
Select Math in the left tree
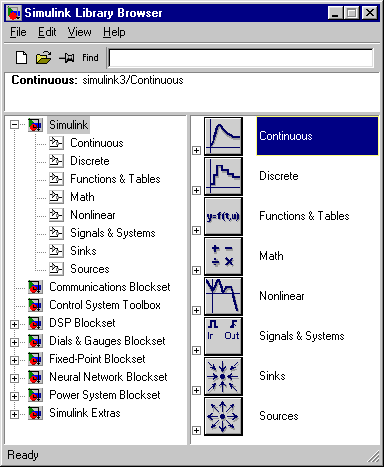click(x=82, y=197)
